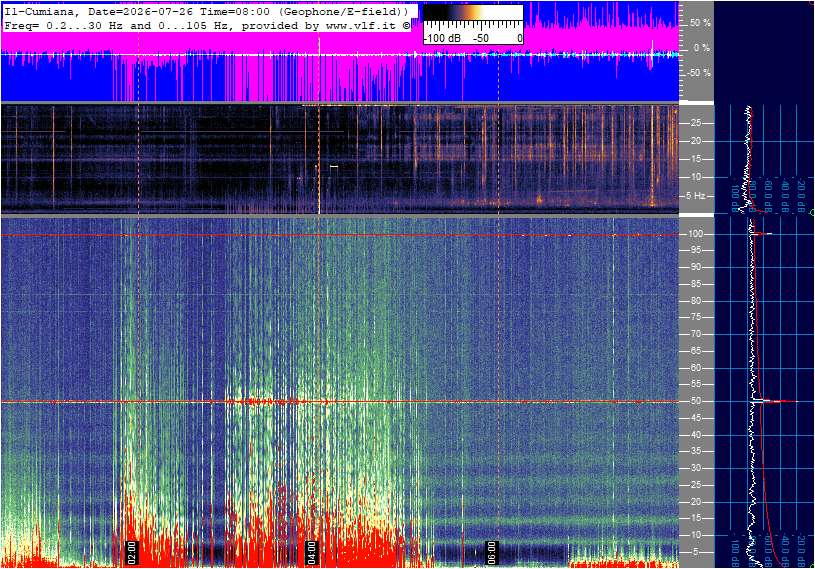Click the 02:00 time marker
The image size is (815, 569).
[x=132, y=552]
